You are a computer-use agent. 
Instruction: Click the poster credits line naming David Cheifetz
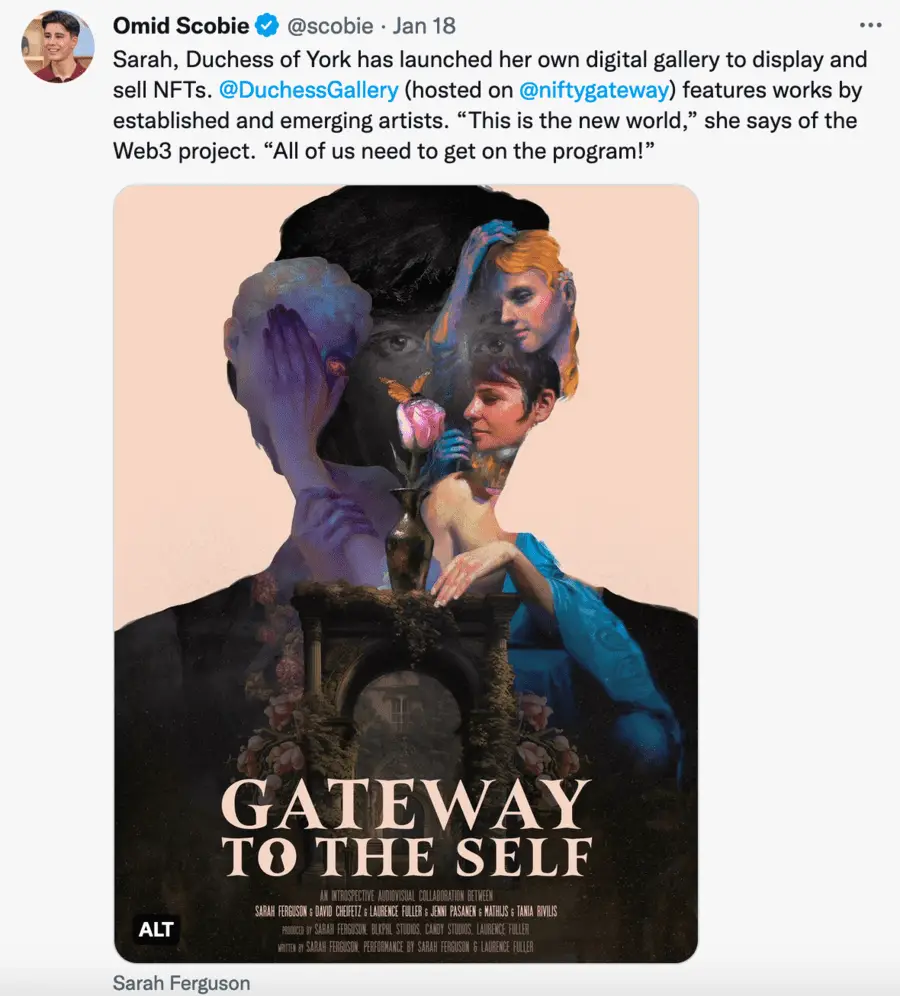pos(406,912)
